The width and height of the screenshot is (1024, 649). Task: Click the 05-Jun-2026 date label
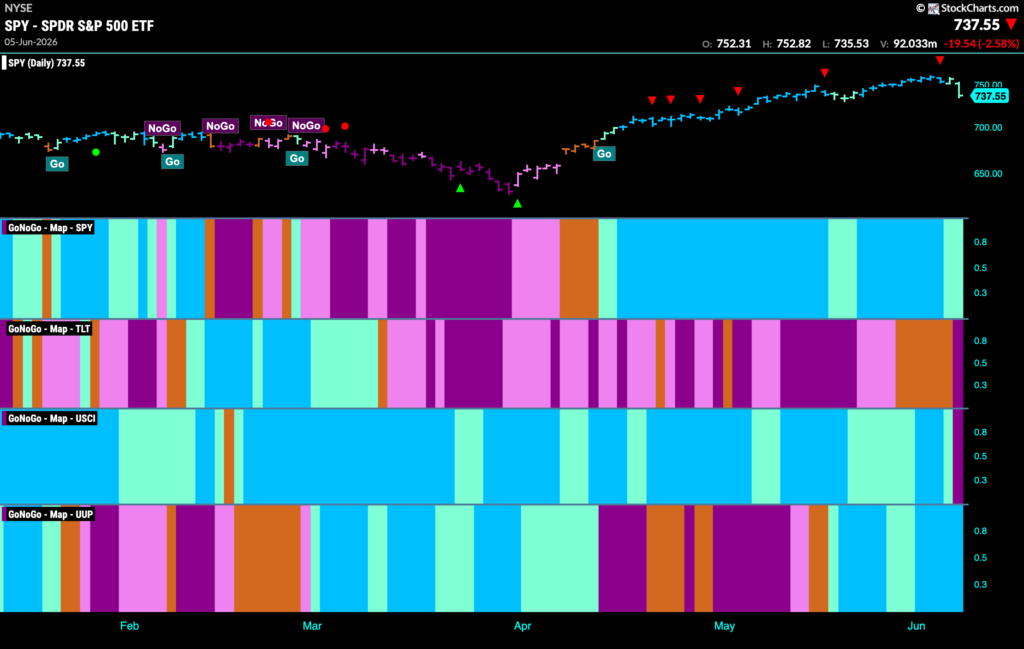31,42
